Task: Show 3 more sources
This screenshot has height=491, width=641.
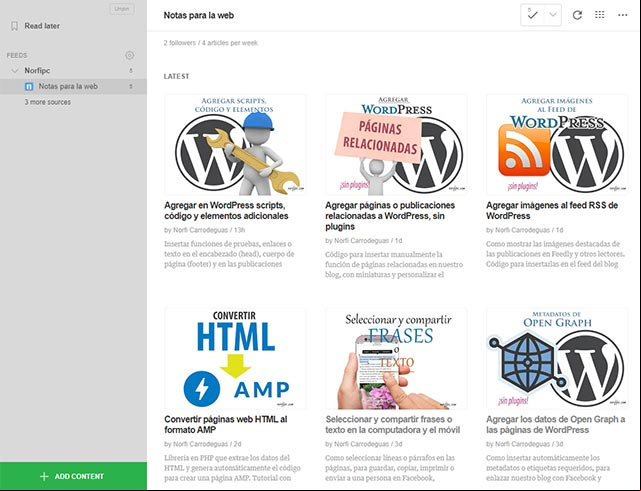Action: (x=47, y=102)
